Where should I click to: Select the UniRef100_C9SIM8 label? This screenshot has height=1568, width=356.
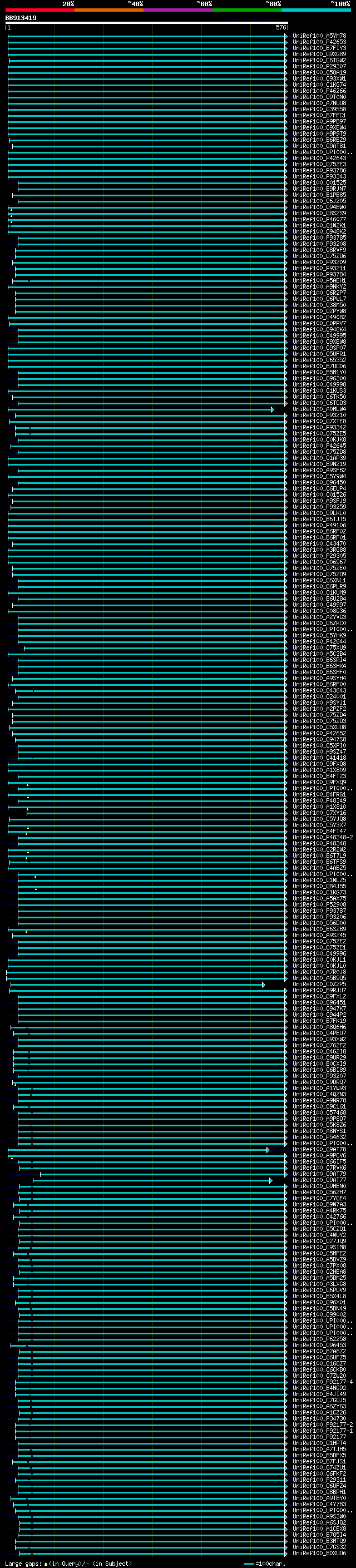tap(319, 1247)
